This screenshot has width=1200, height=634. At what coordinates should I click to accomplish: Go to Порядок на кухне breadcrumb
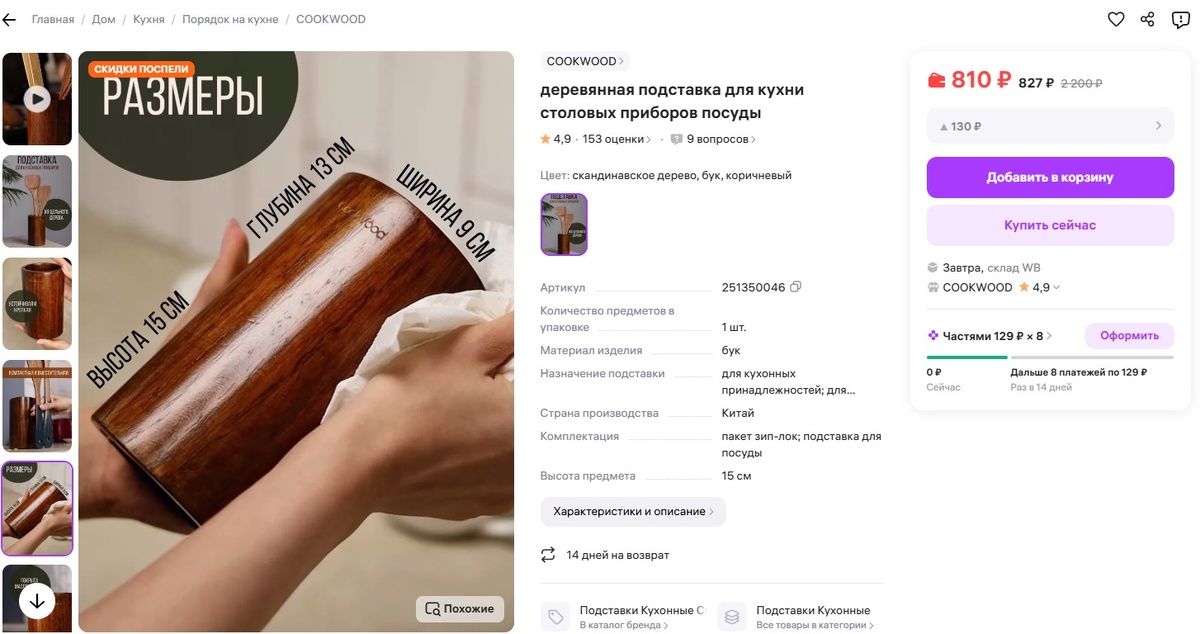228,19
